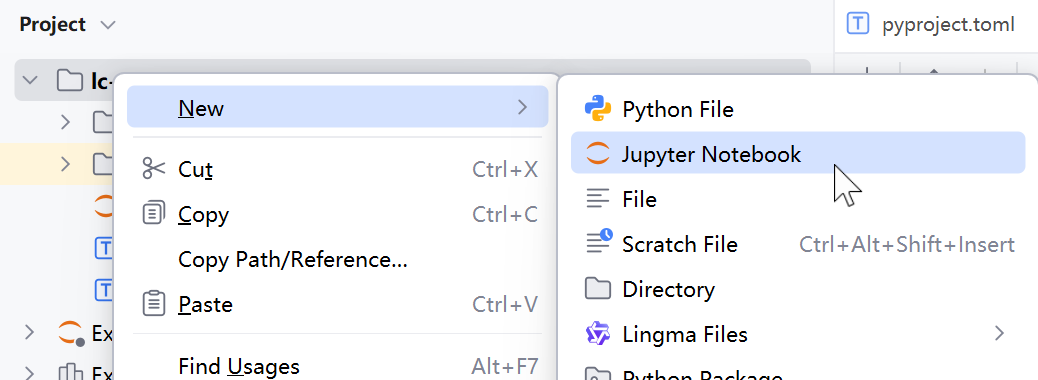Click the Directory folder icon
The width and height of the screenshot is (1038, 380).
point(598,289)
